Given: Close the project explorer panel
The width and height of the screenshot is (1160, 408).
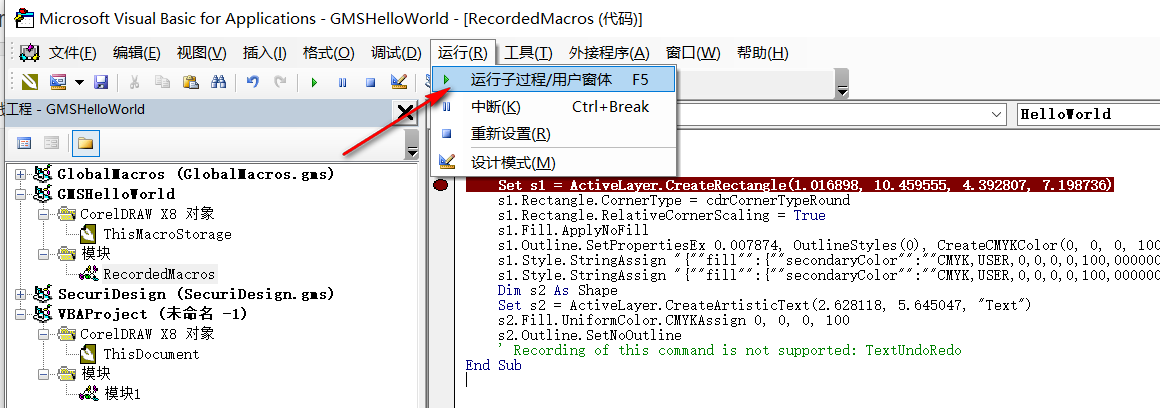Looking at the screenshot, I should pos(405,112).
